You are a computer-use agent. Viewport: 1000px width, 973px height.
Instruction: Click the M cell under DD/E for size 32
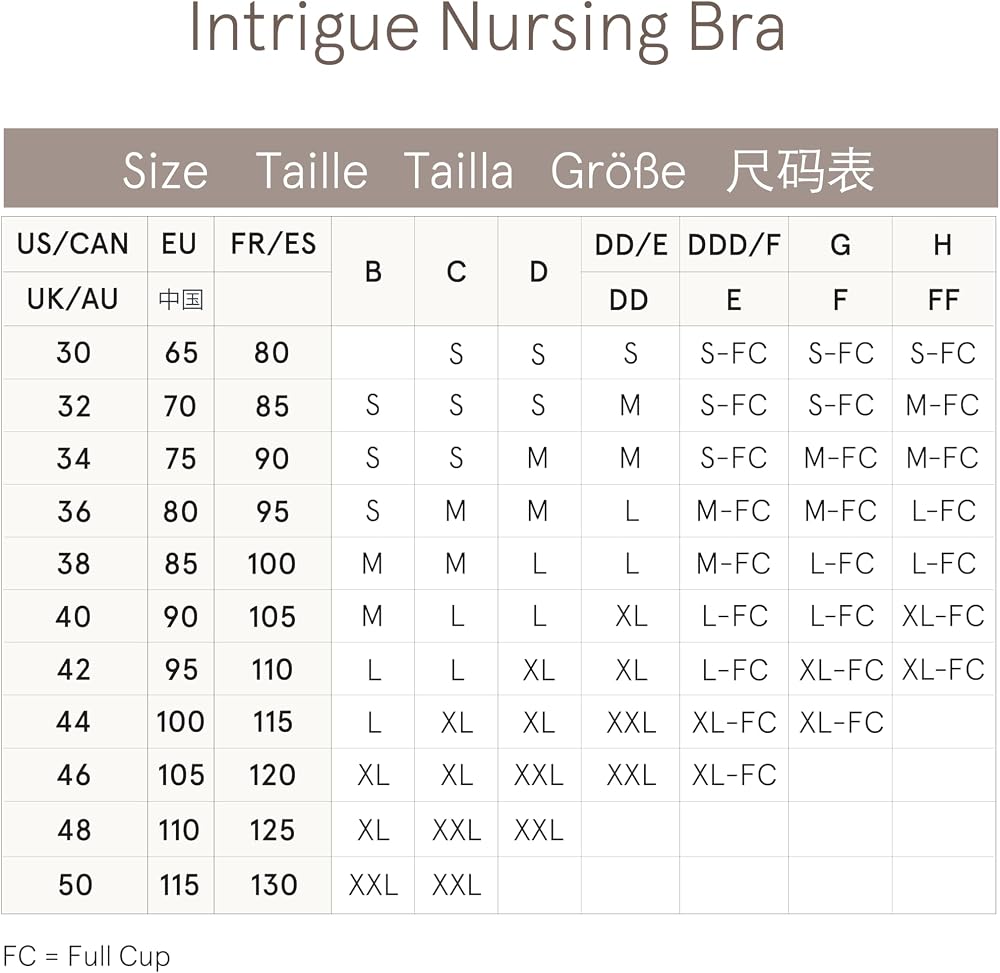630,406
